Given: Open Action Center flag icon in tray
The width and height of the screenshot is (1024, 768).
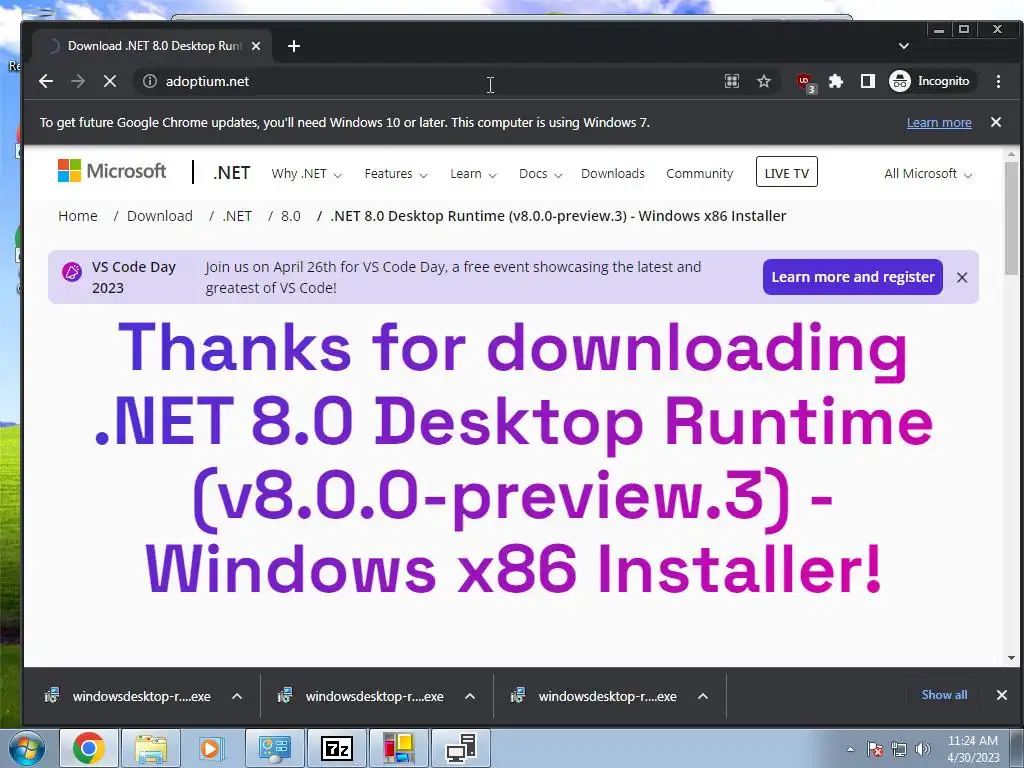Looking at the screenshot, I should 875,749.
